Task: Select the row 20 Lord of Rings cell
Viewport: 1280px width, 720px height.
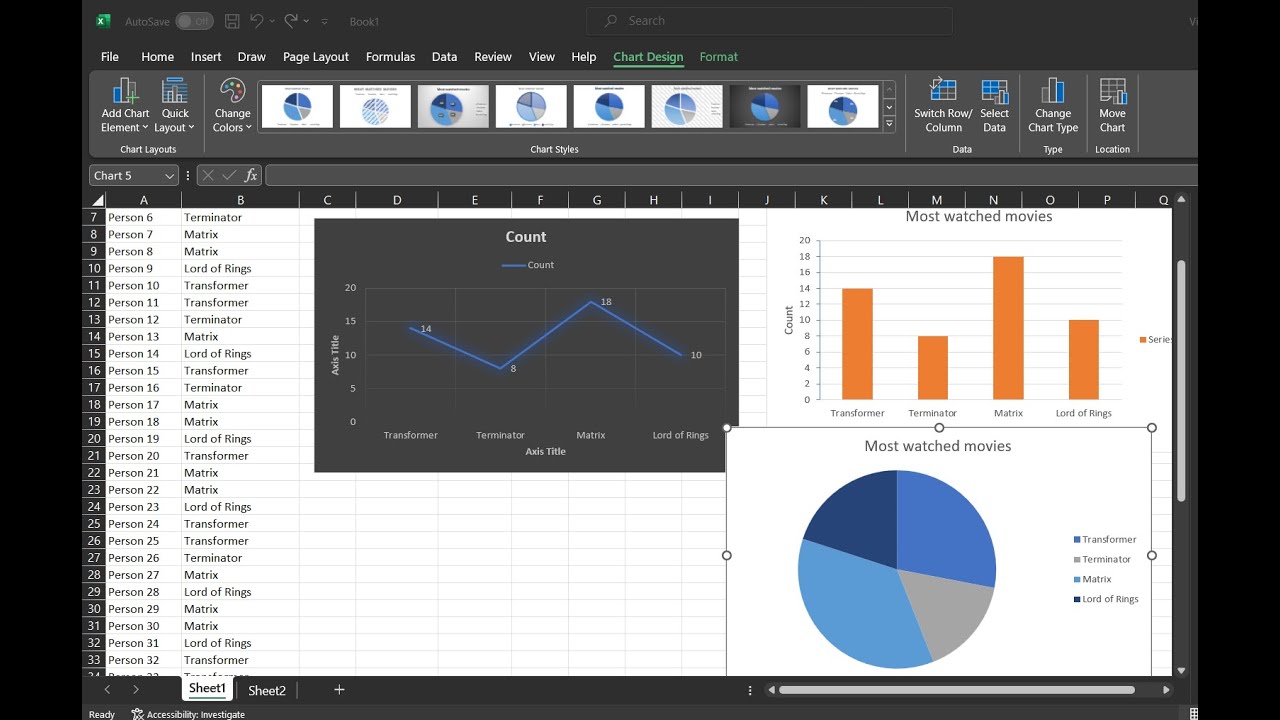Action: point(240,439)
